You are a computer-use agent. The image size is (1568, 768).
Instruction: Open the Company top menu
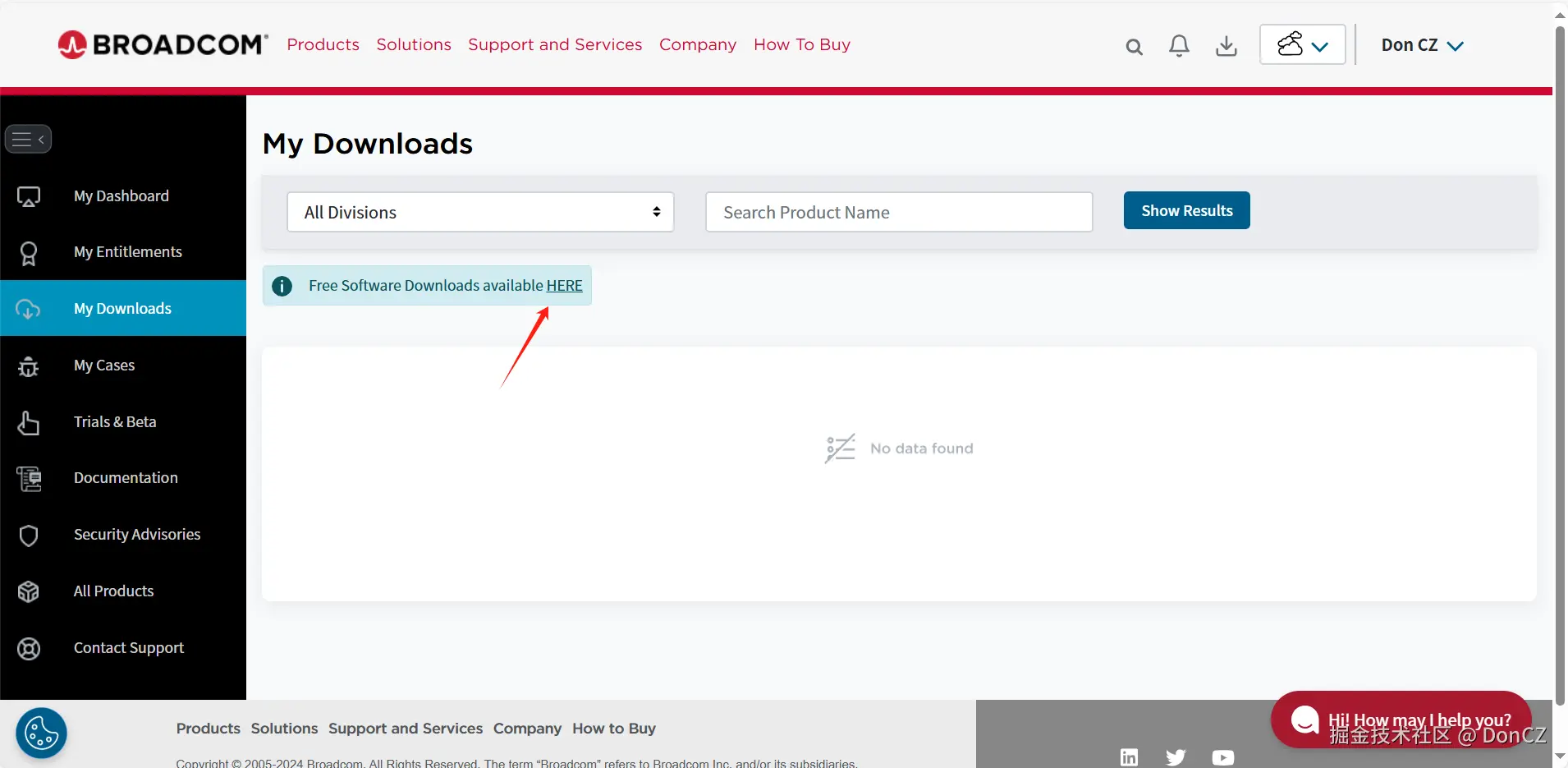pyautogui.click(x=698, y=44)
